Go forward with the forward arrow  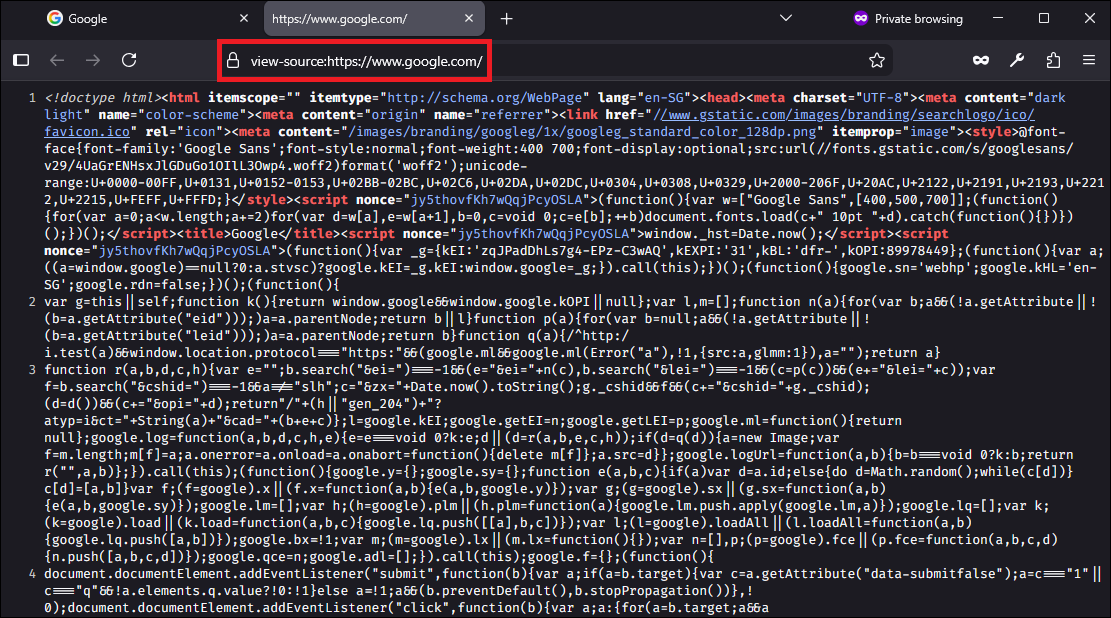point(93,60)
